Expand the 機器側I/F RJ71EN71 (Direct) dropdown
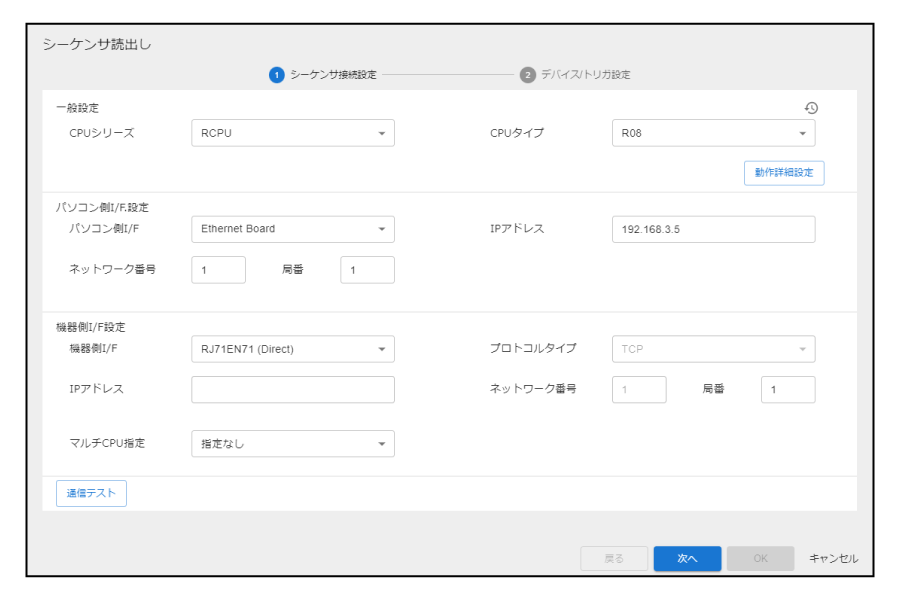Screen dimensions: 900x600 coord(292,349)
